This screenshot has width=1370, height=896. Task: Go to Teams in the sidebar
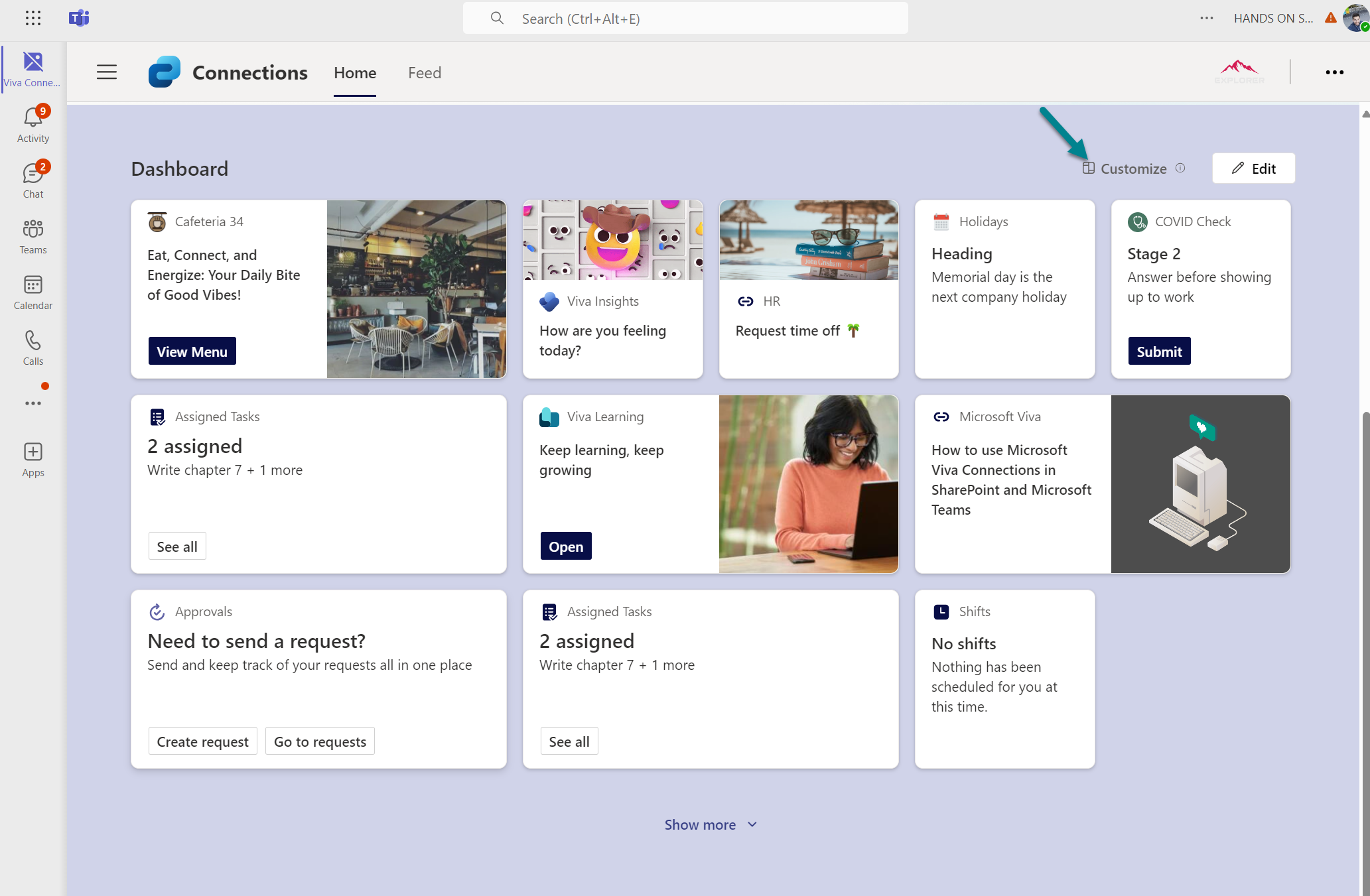[x=33, y=230]
